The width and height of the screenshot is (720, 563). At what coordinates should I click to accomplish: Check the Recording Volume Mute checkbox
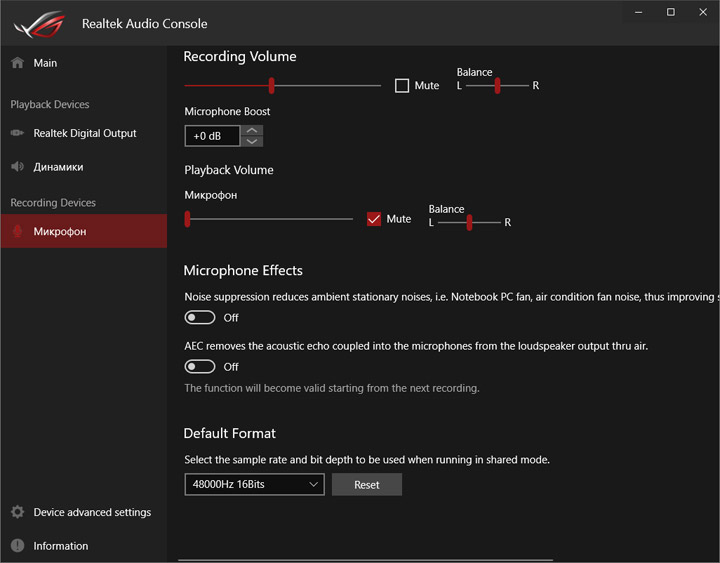pyautogui.click(x=402, y=86)
